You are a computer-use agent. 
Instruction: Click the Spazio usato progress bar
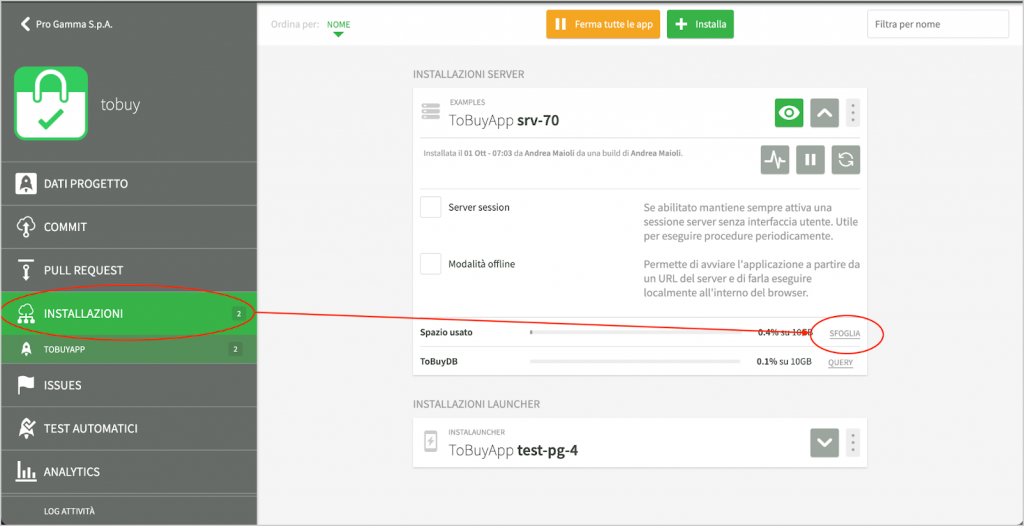635,333
